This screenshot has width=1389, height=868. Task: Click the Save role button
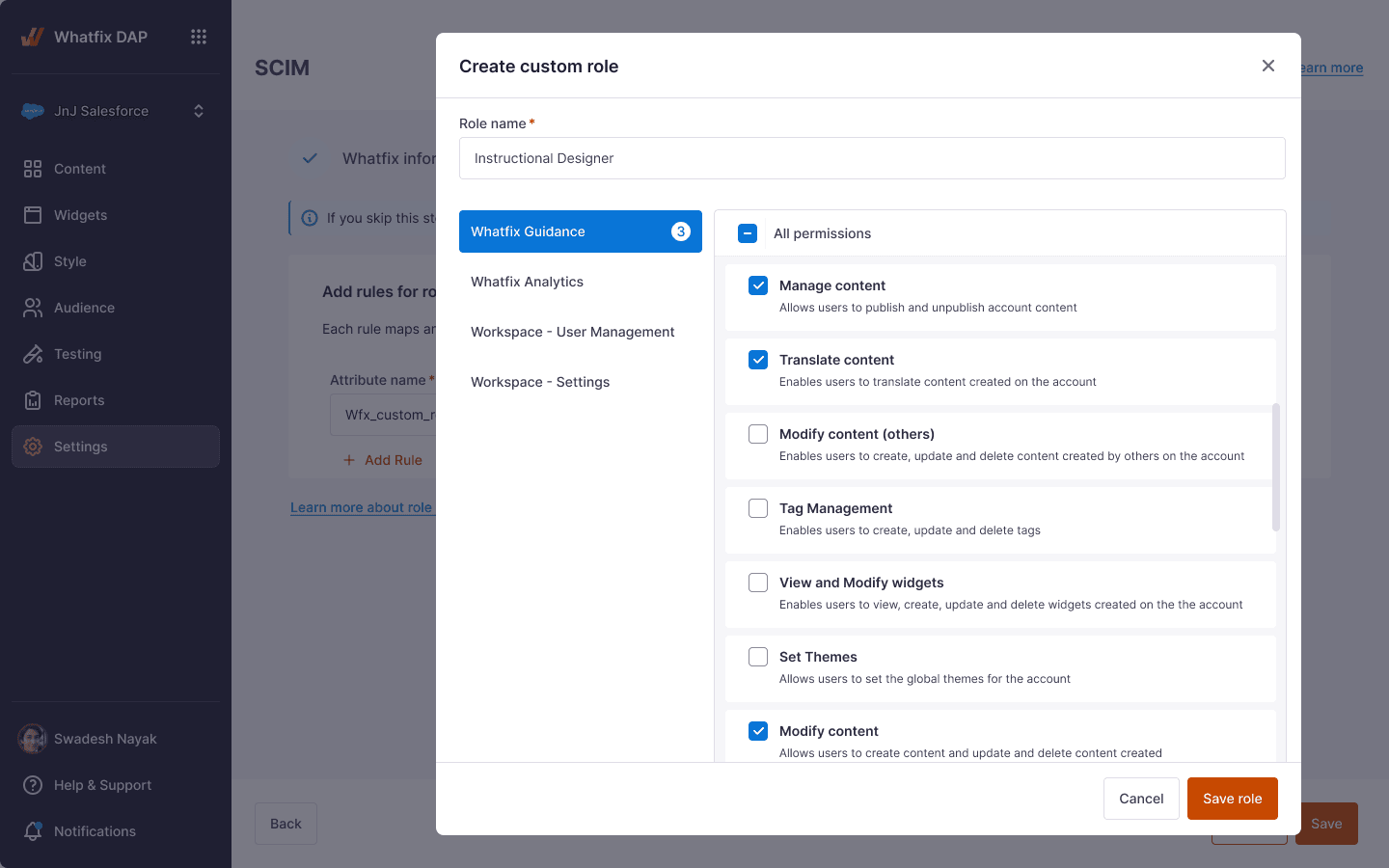(x=1233, y=799)
